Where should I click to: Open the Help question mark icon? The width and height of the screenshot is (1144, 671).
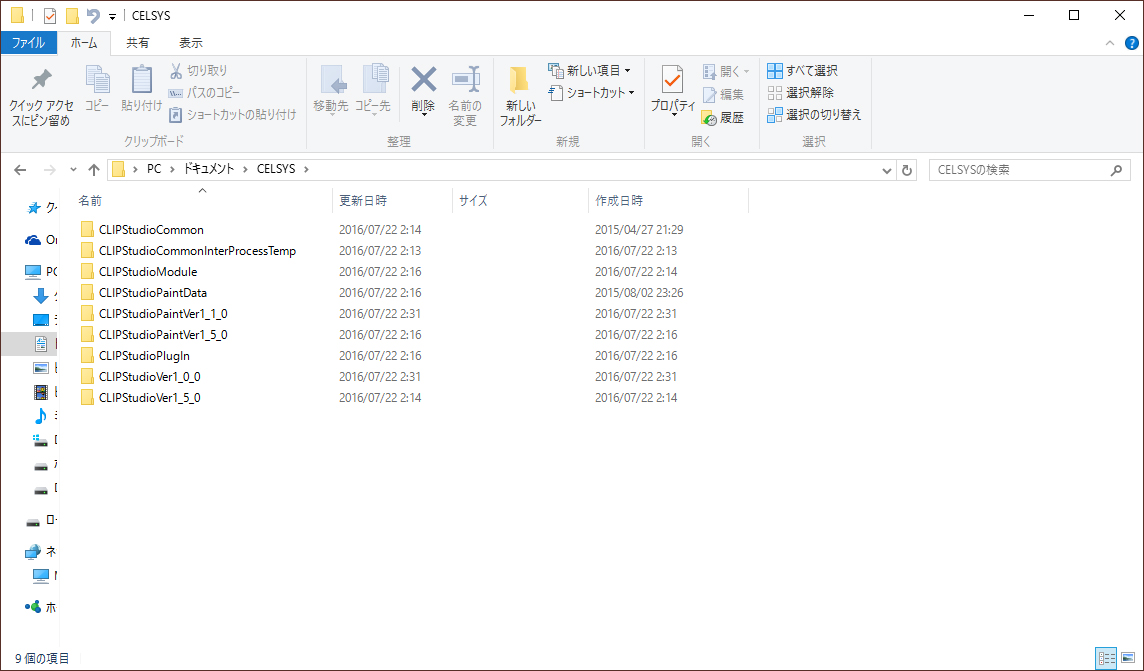click(x=1132, y=43)
